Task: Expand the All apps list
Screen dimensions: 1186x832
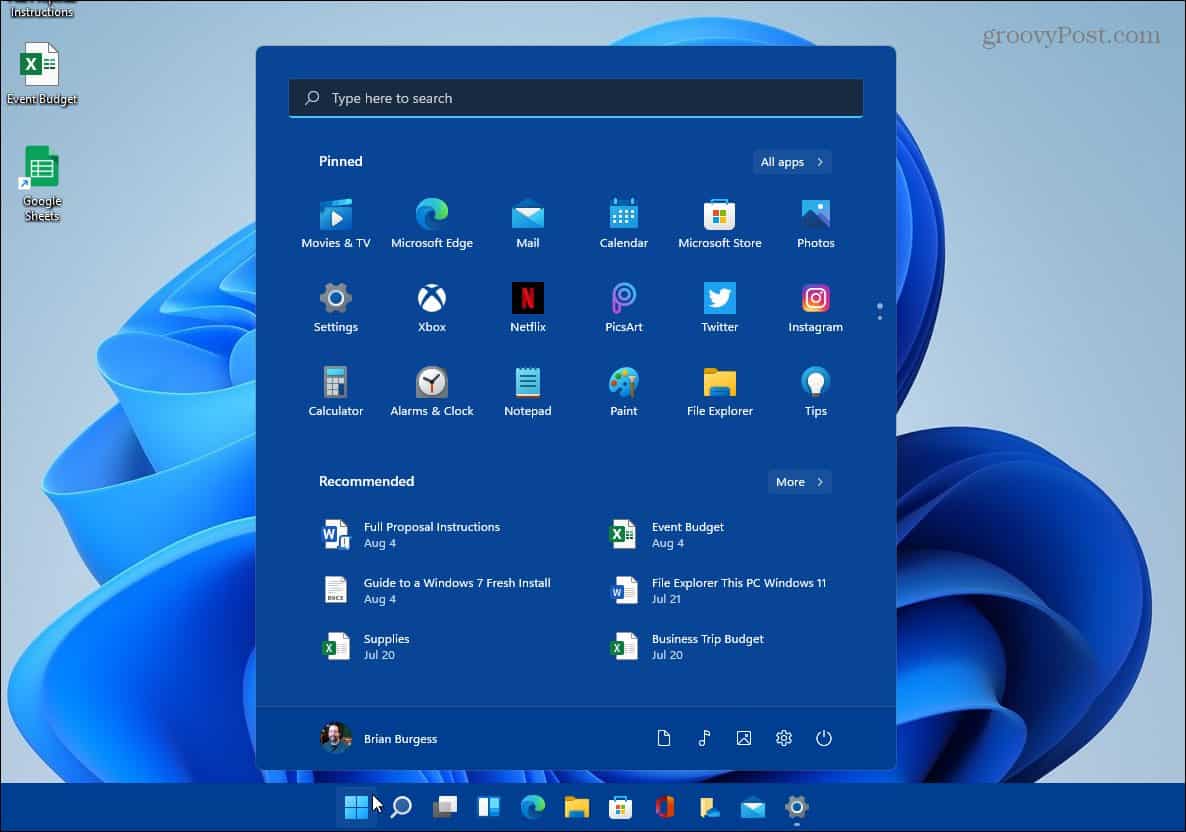Action: point(792,162)
